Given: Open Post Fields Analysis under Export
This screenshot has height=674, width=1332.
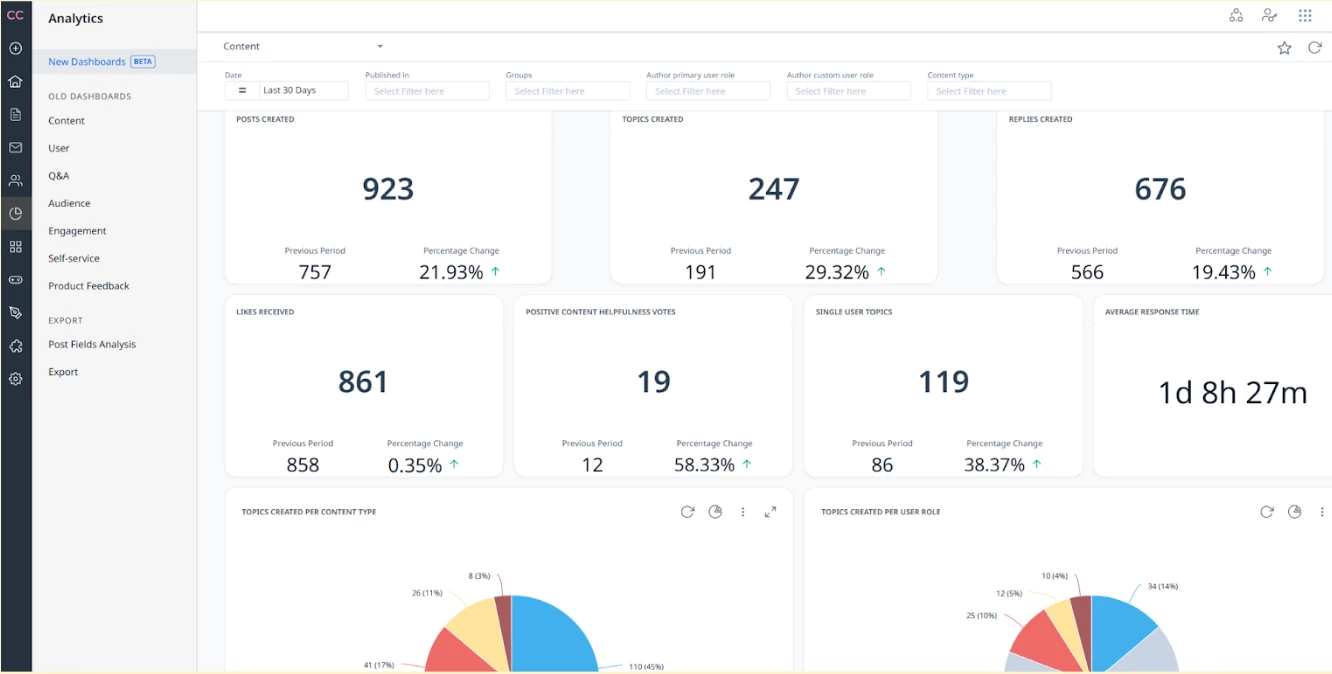Looking at the screenshot, I should coord(92,344).
